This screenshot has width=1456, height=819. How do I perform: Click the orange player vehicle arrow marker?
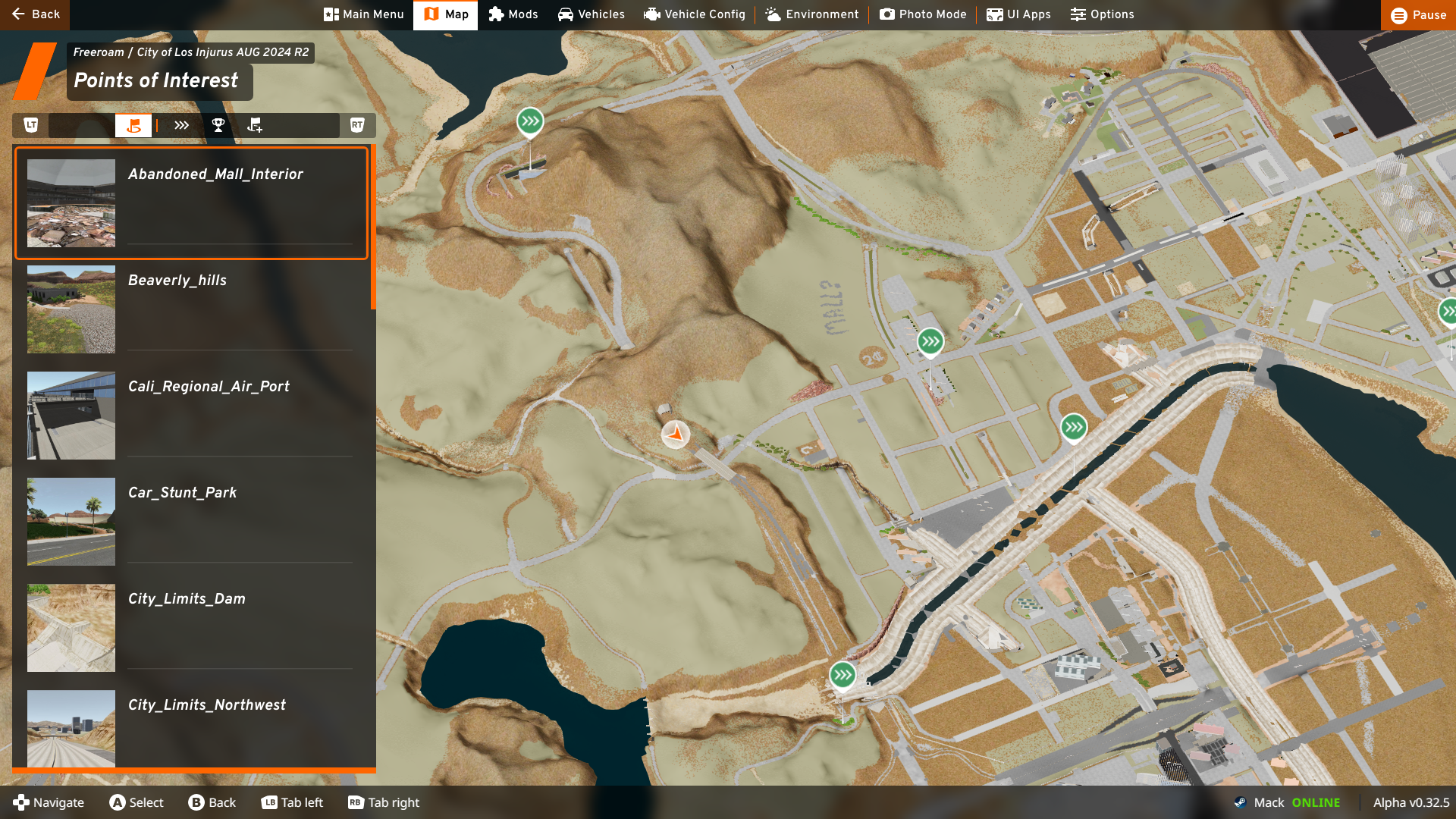coord(675,435)
